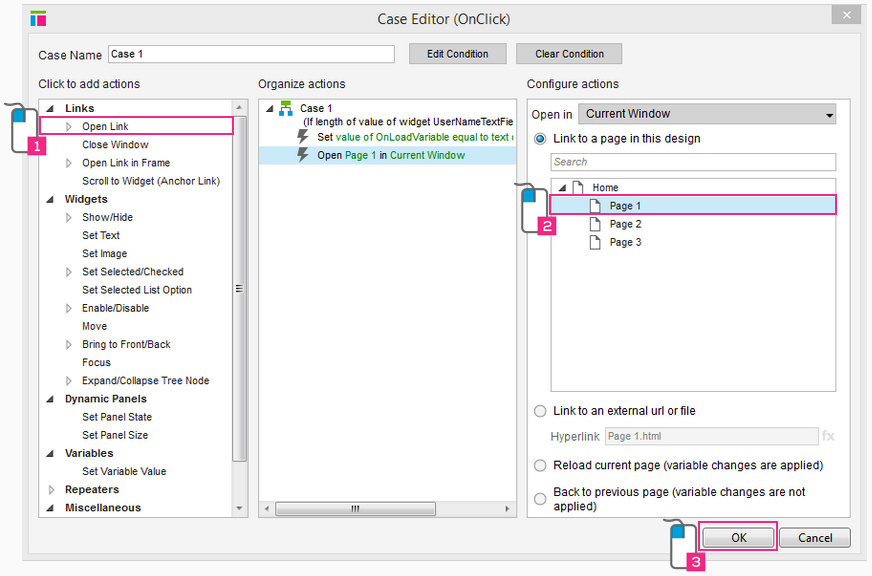Click the OK button
Viewport: 872px width, 576px height.
coord(738,537)
